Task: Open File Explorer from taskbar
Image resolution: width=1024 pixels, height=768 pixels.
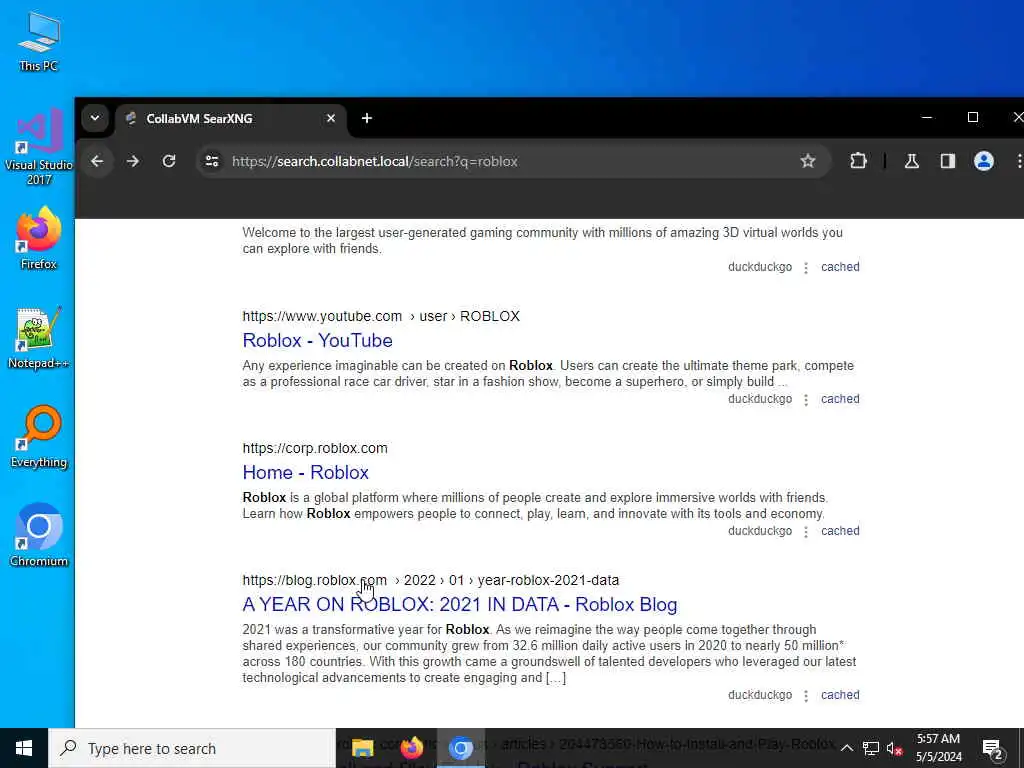Action: click(x=362, y=748)
